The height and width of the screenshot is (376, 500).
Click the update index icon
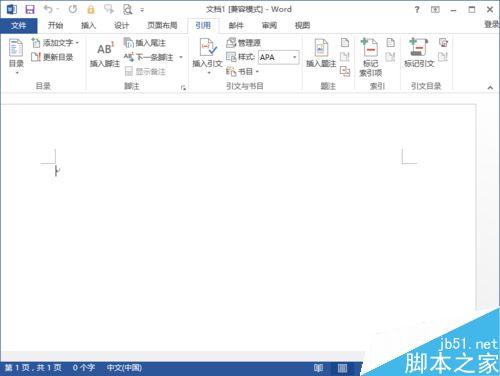coord(390,57)
